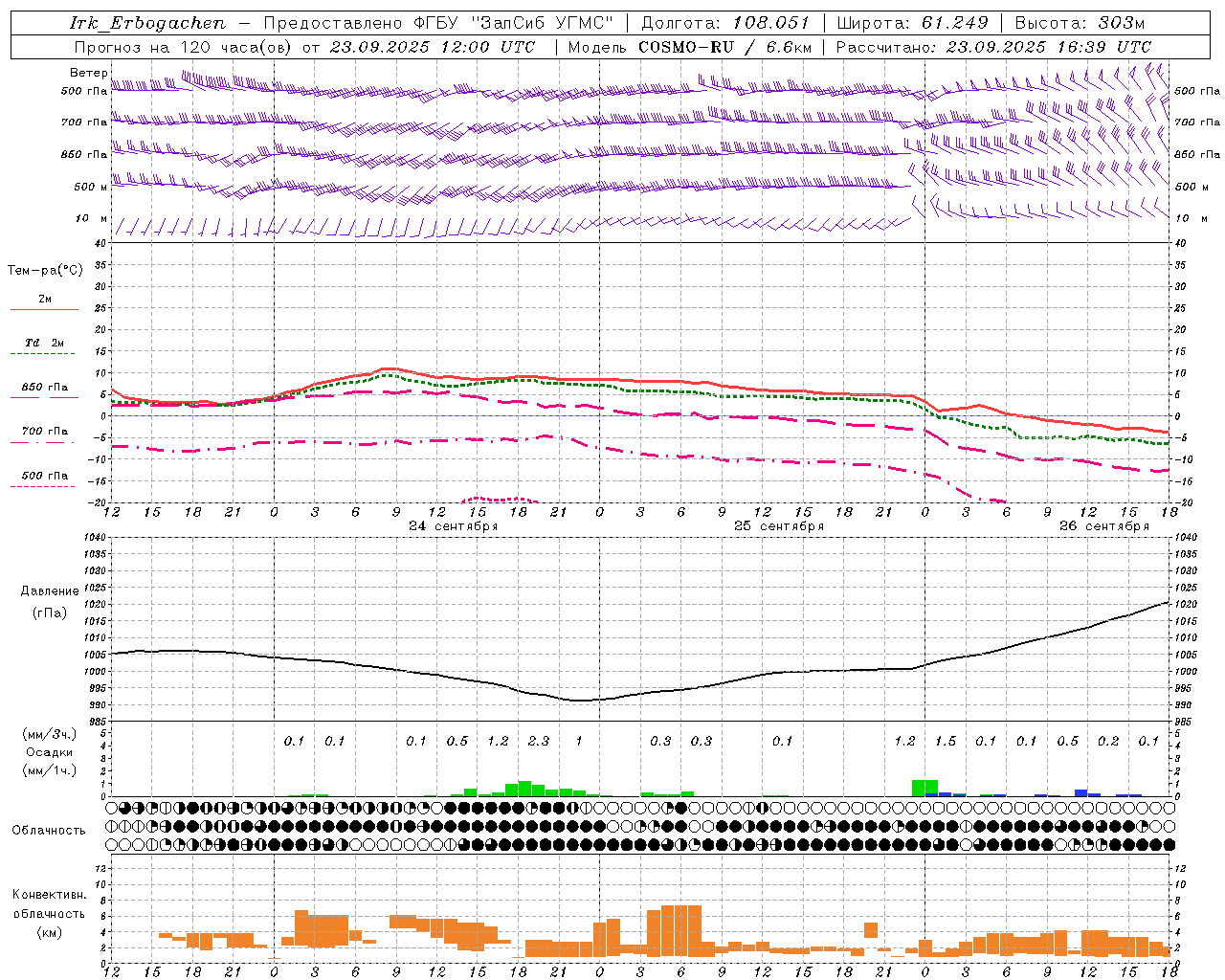Image resolution: width=1225 pixels, height=980 pixels.
Task: Click the station name Irk_Erbogachen
Action: coord(147,23)
